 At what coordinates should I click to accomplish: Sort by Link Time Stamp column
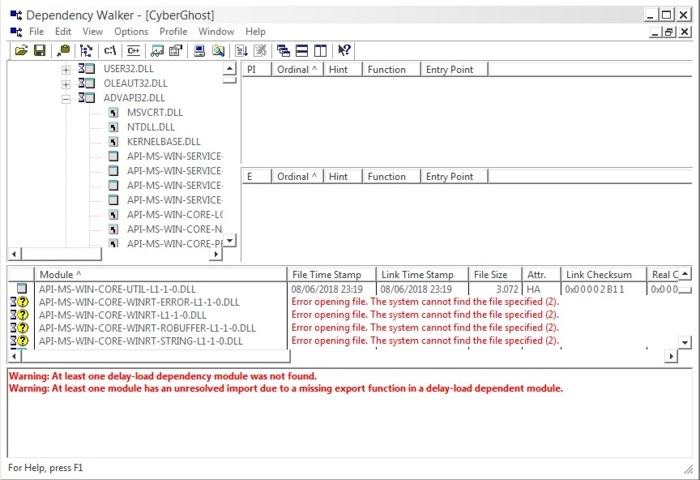[x=422, y=275]
